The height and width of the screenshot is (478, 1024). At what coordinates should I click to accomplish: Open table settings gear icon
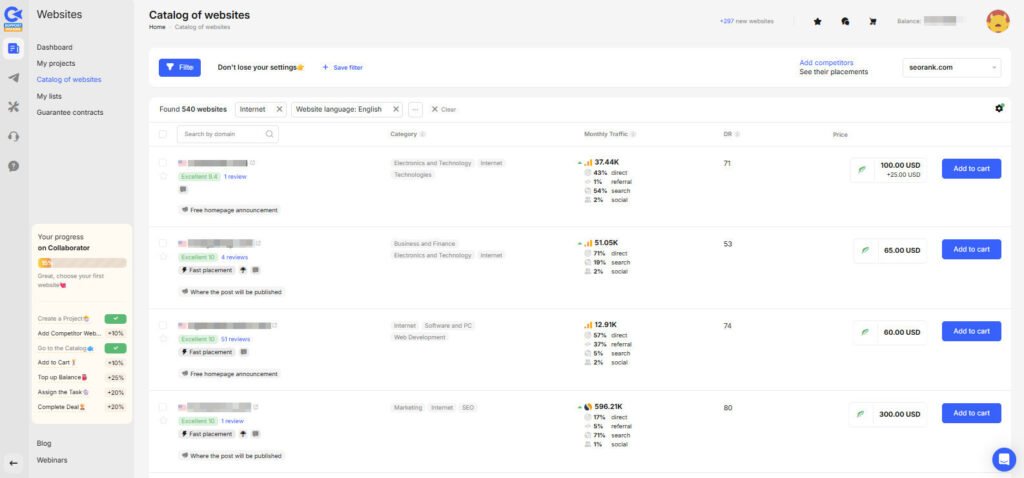tap(999, 108)
